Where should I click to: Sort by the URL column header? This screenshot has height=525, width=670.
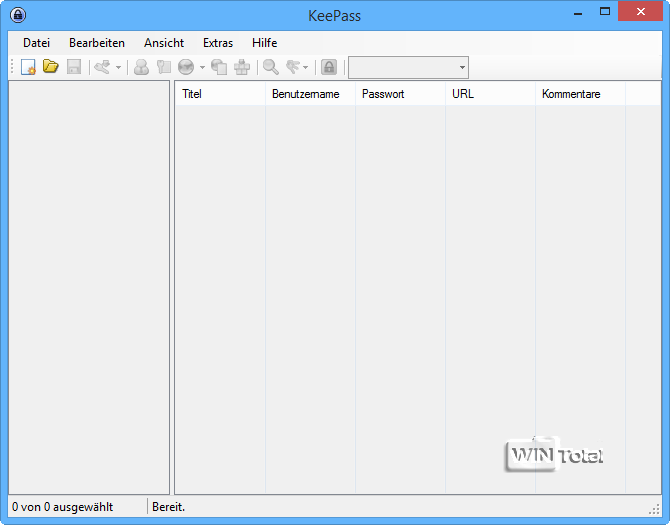(x=491, y=94)
